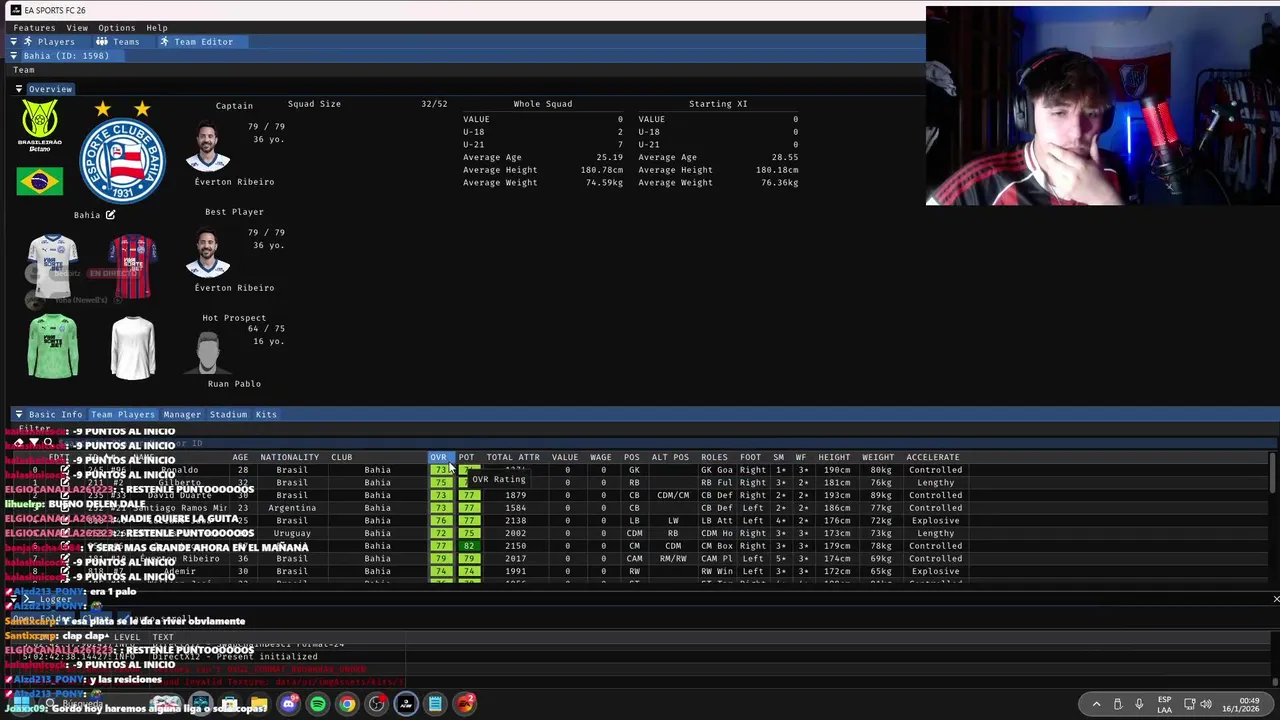Open OBS Studio from the taskbar
1280x720 pixels.
[x=376, y=704]
